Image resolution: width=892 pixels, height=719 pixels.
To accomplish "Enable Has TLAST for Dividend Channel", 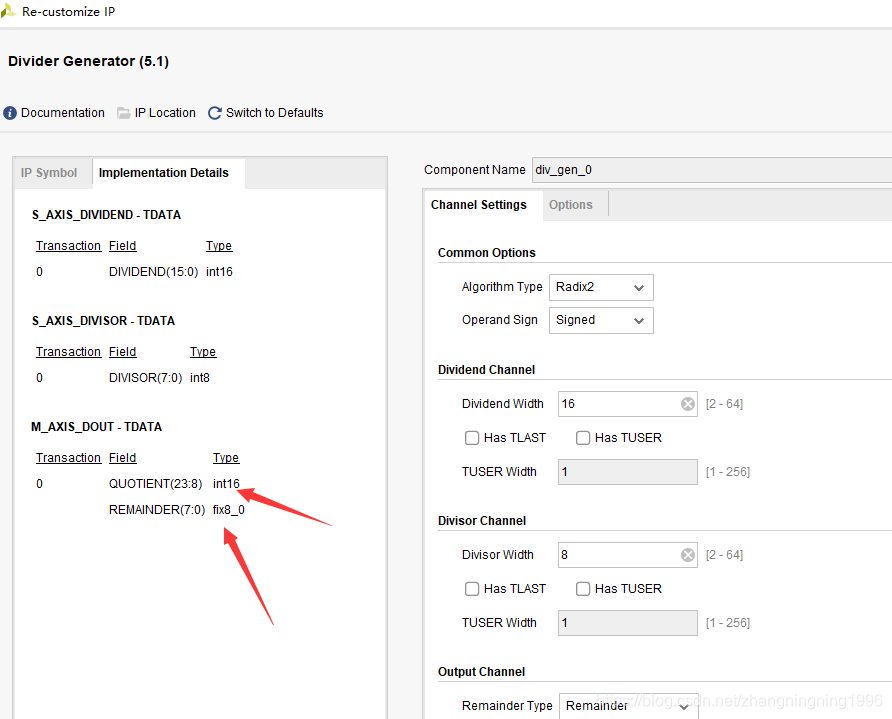I will (x=472, y=437).
